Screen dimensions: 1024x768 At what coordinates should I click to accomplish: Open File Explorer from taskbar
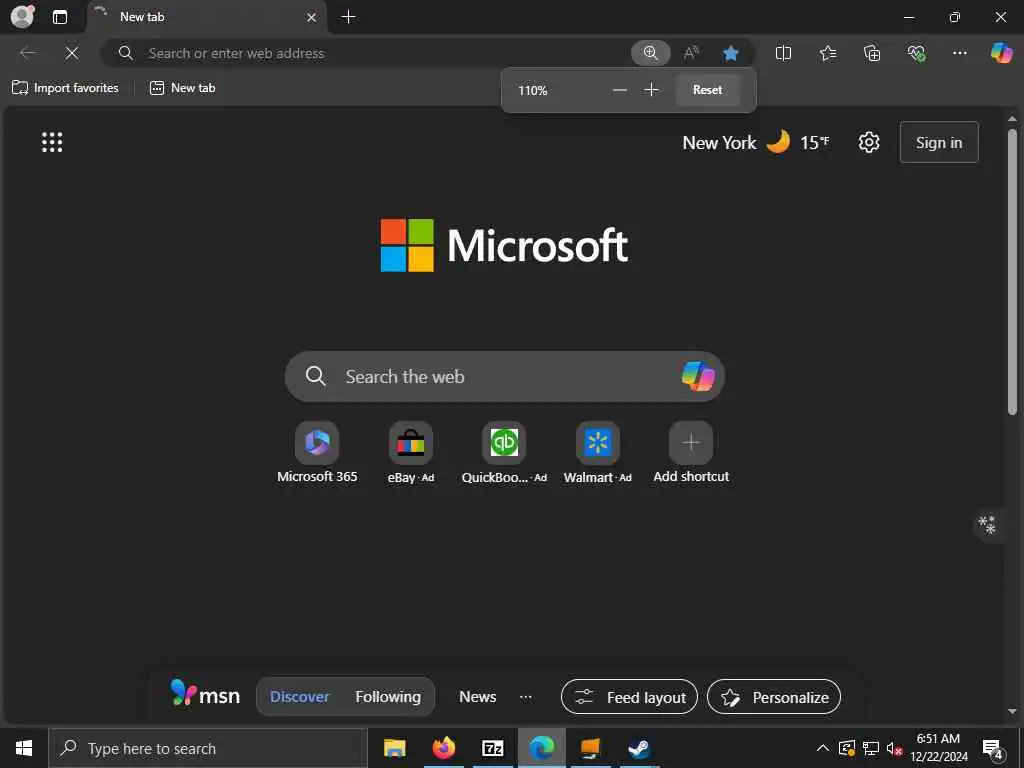click(x=394, y=748)
